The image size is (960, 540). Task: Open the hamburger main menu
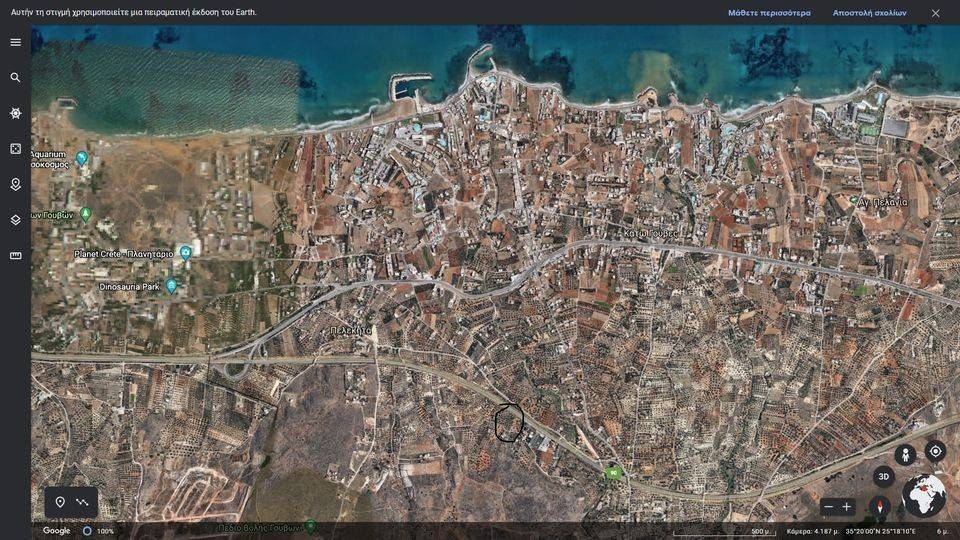[15, 42]
